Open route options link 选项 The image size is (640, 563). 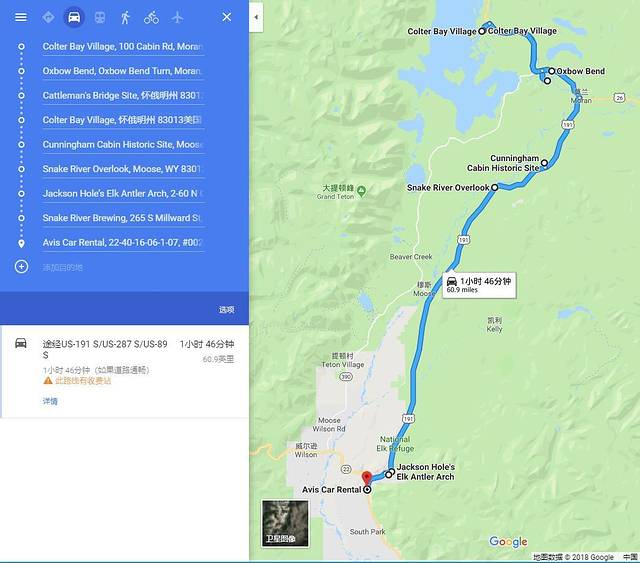[226, 309]
